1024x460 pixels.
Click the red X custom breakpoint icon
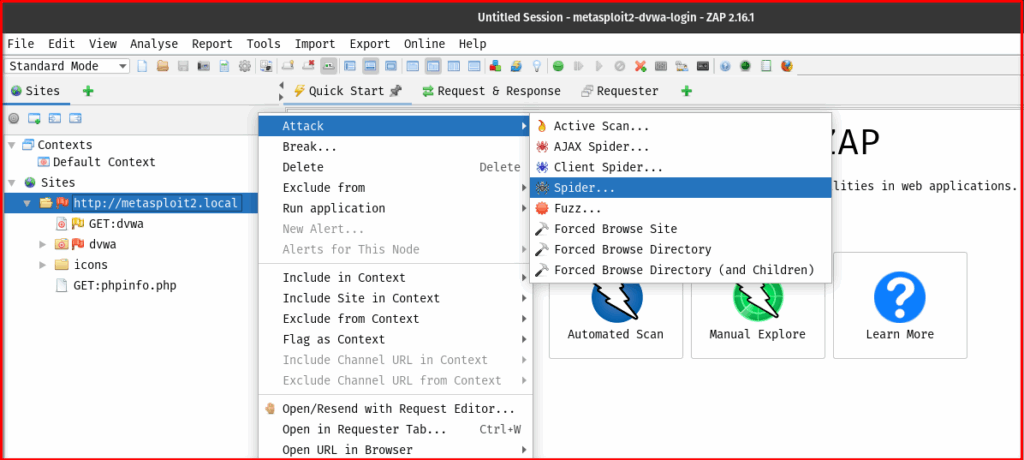(640, 66)
